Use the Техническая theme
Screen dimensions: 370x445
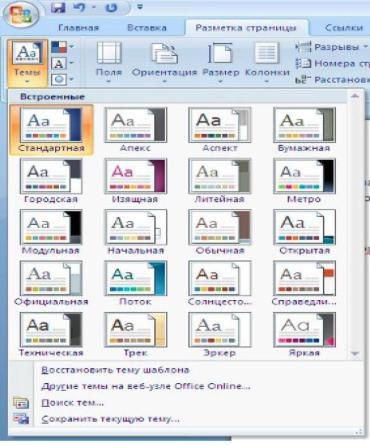[51, 335]
